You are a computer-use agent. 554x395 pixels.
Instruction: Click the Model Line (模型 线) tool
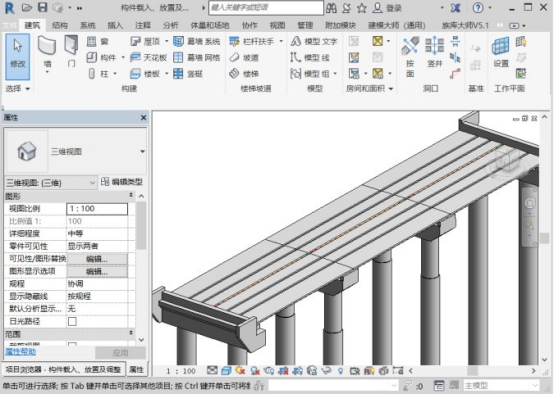(310, 57)
